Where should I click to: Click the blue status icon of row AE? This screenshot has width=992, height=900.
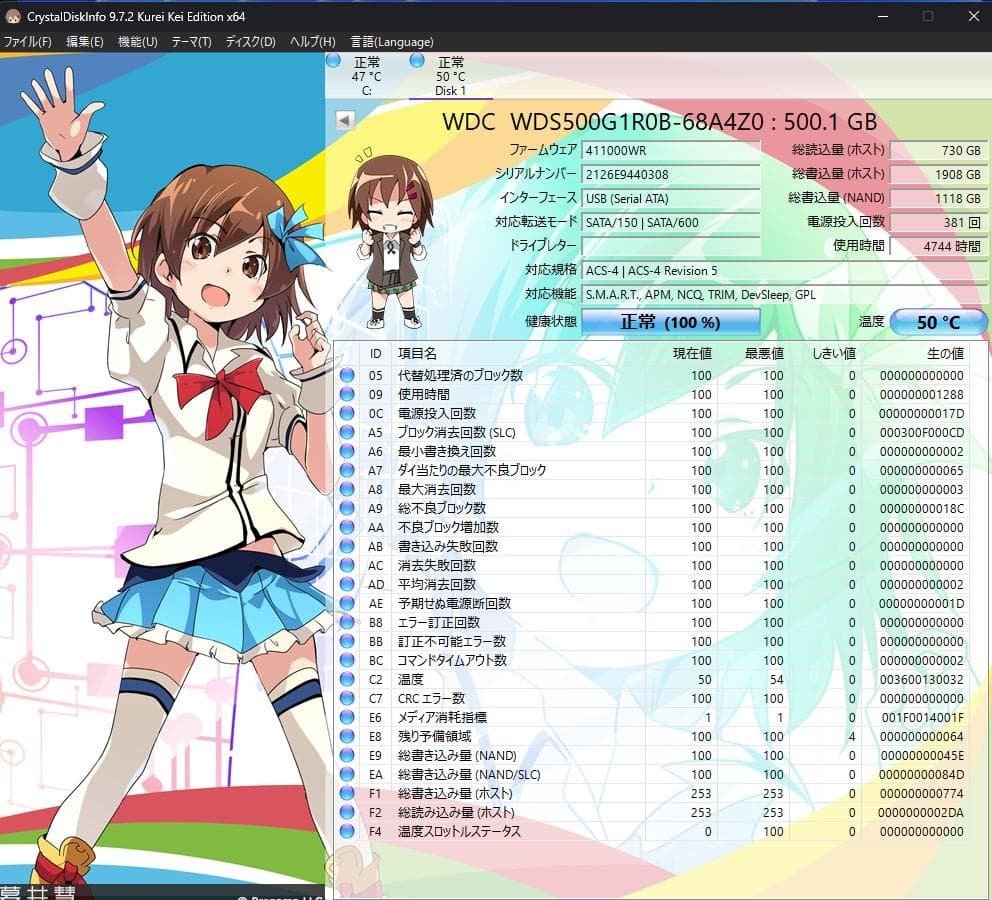347,603
